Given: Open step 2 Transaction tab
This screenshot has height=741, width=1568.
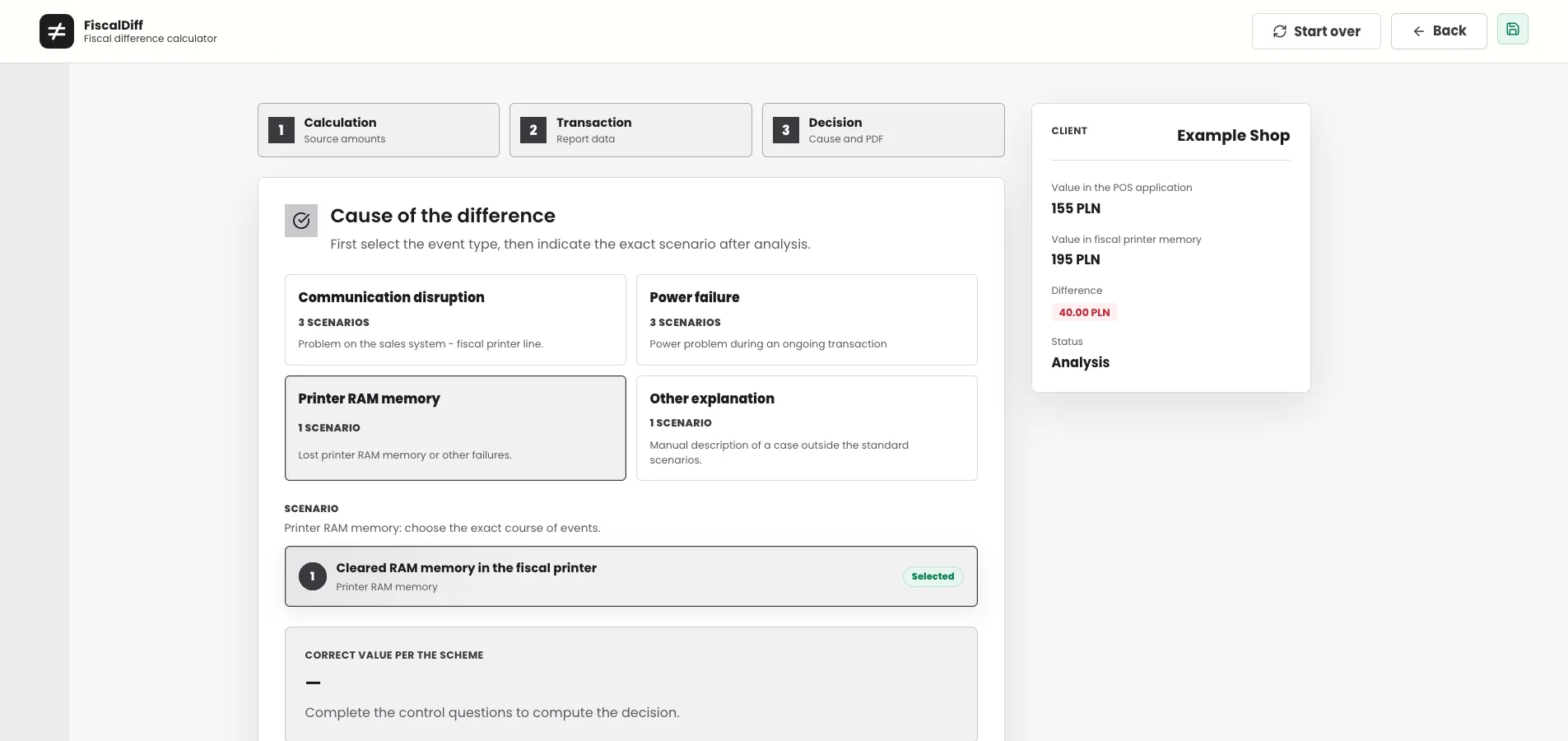Looking at the screenshot, I should click(630, 130).
